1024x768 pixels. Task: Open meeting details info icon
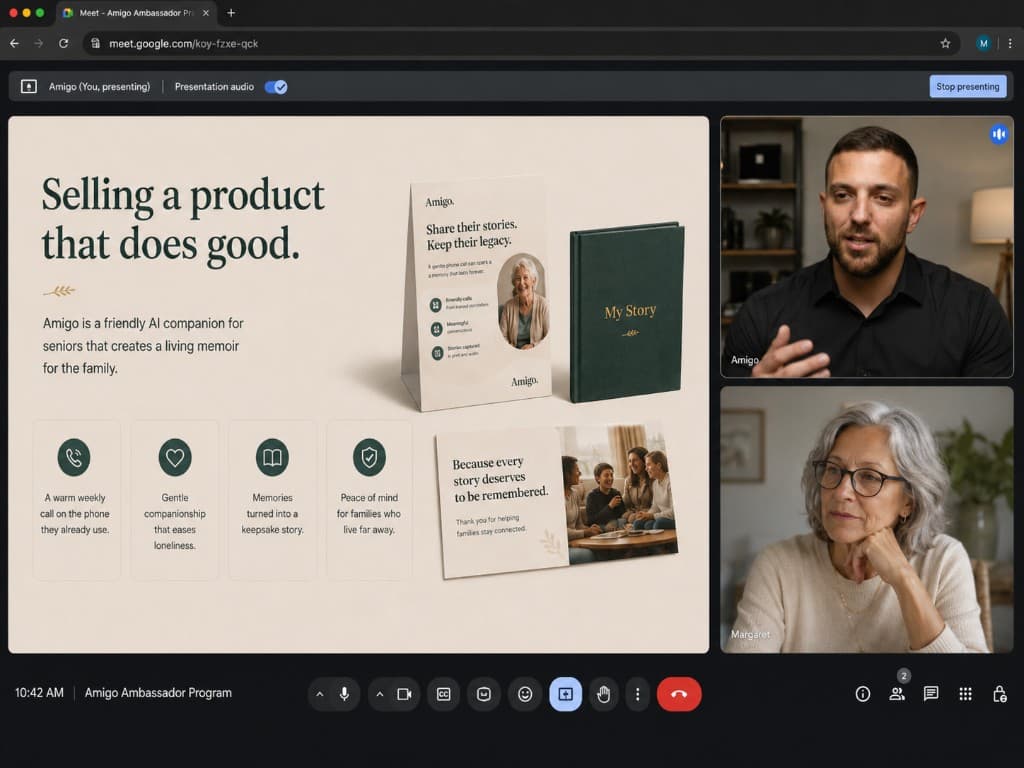(863, 694)
